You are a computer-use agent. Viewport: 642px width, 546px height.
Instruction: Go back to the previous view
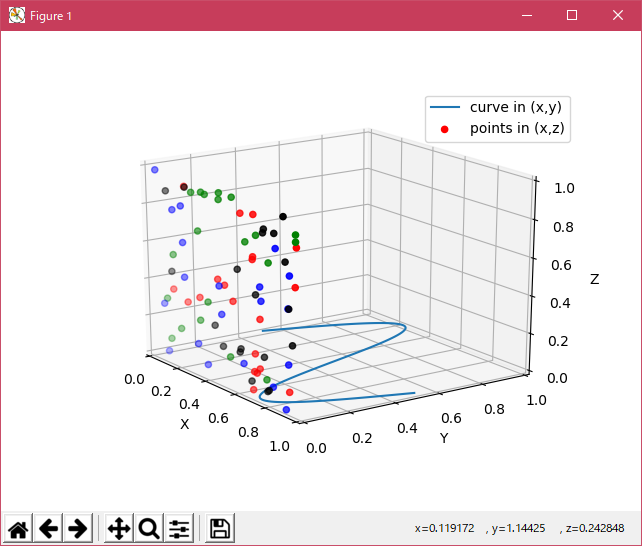[x=48, y=528]
